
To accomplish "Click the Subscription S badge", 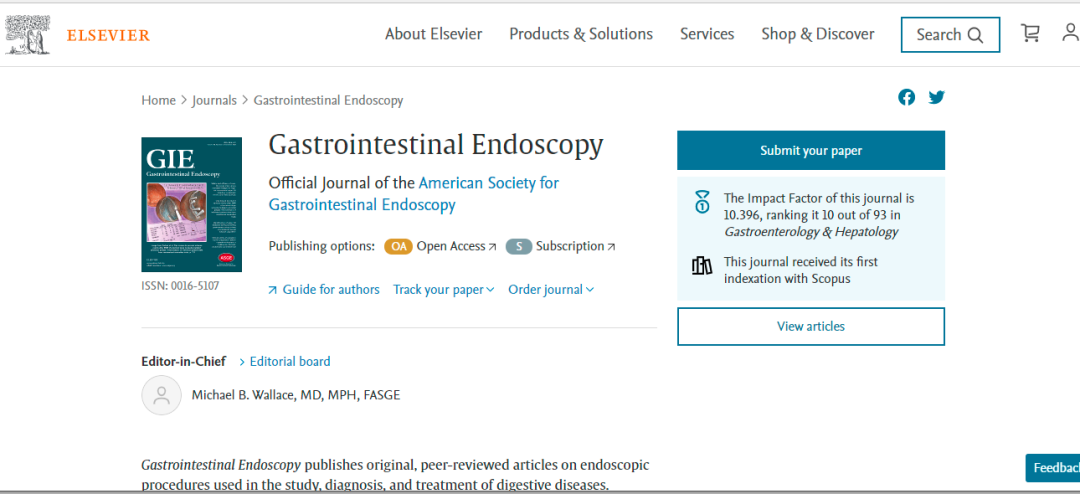I will tap(518, 246).
